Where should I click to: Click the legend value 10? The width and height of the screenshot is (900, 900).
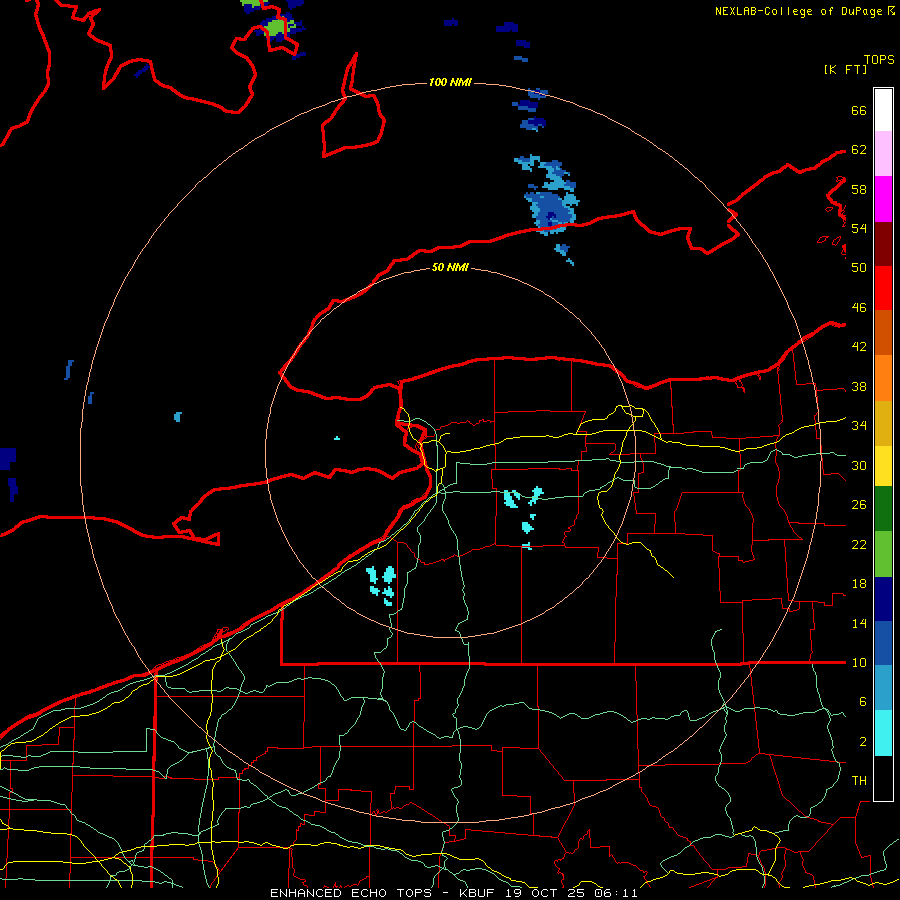[x=859, y=663]
